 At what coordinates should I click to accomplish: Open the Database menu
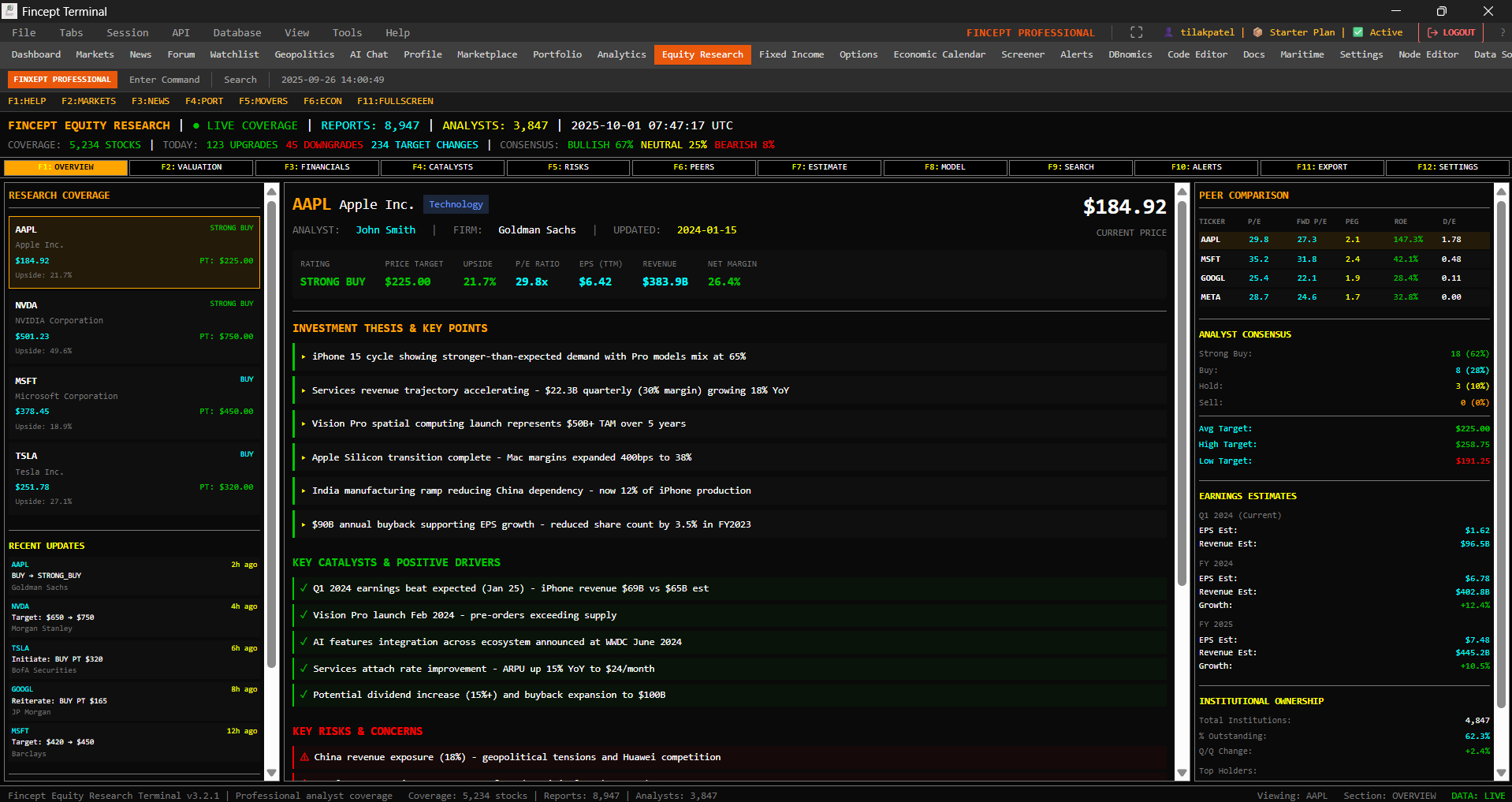(236, 32)
